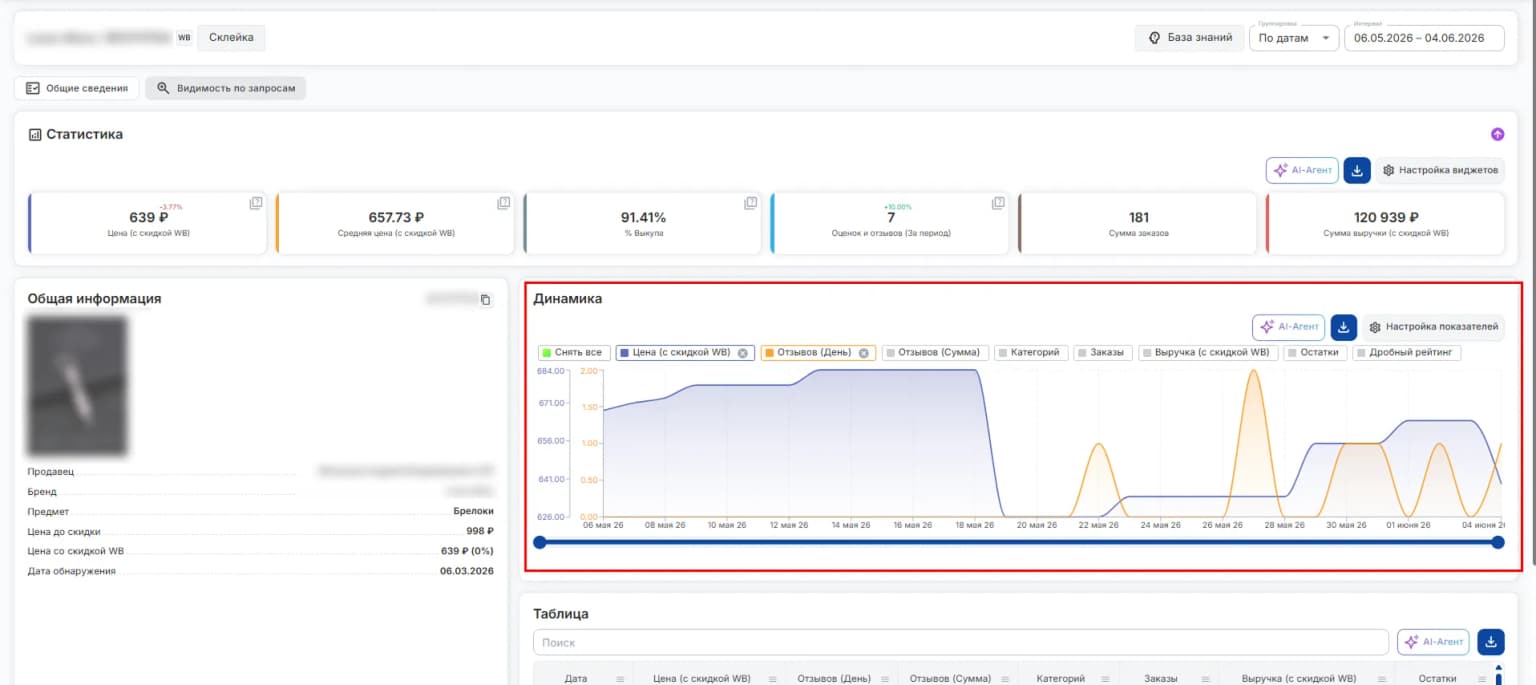1536x685 pixels.
Task: Enable the Дробный рейтинг chart series
Action: tap(1408, 353)
